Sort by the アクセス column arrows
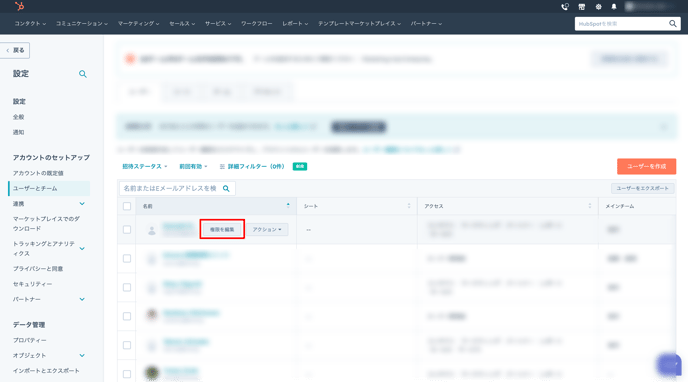 590,206
